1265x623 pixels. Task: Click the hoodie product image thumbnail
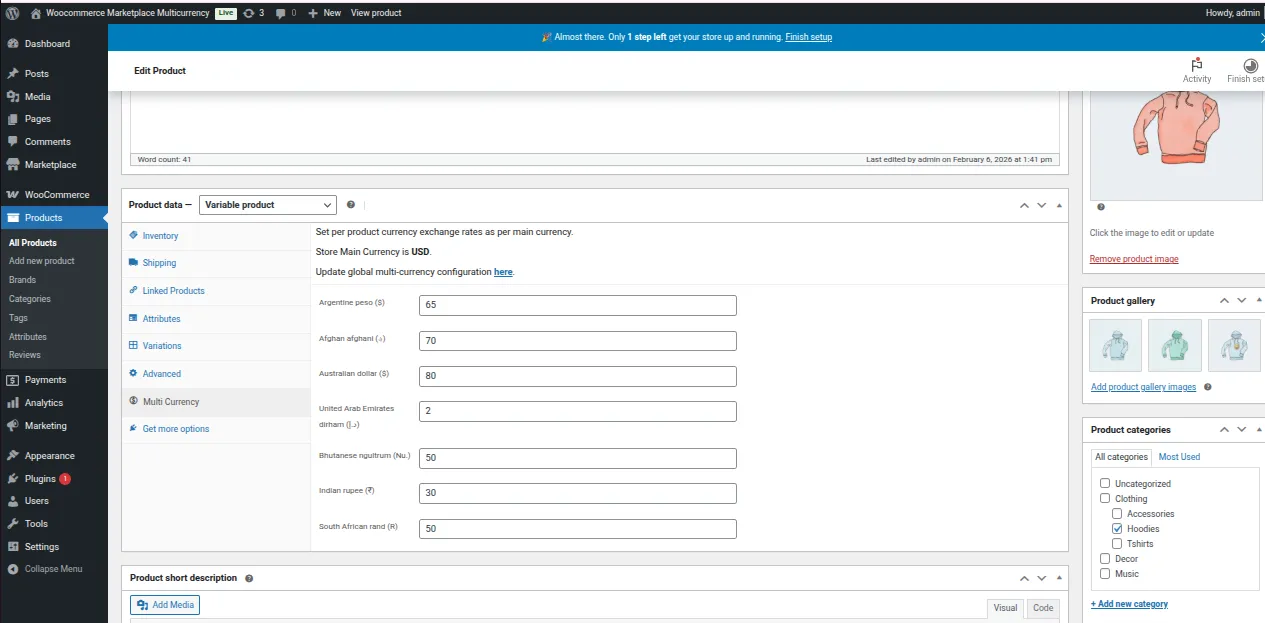(1176, 131)
